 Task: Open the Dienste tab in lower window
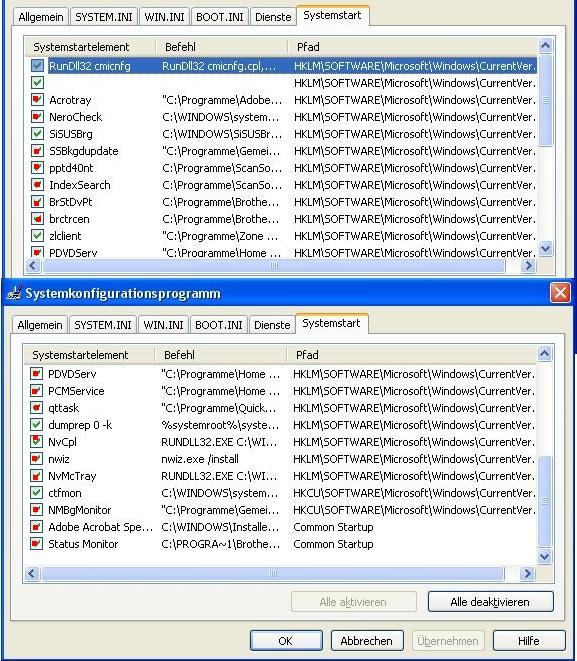tap(272, 325)
